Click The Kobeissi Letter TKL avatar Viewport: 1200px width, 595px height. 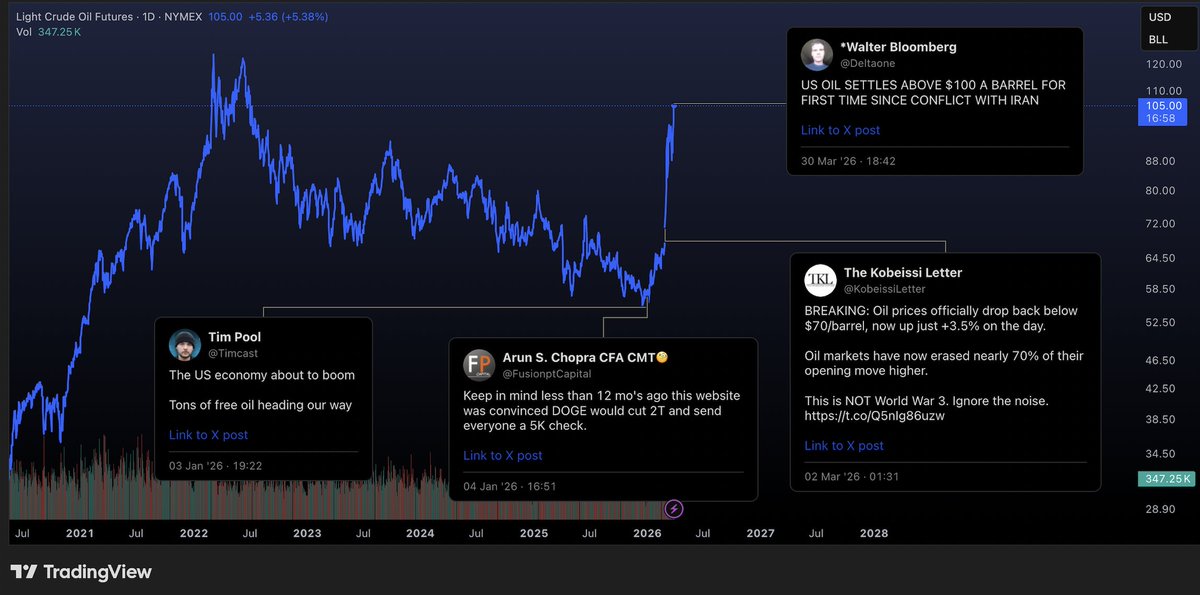click(821, 280)
